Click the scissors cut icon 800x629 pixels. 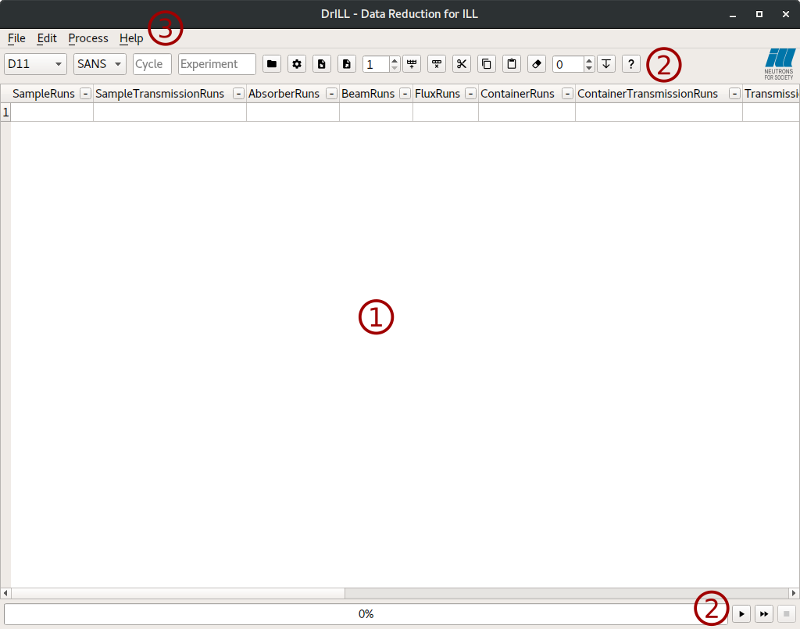tap(461, 64)
